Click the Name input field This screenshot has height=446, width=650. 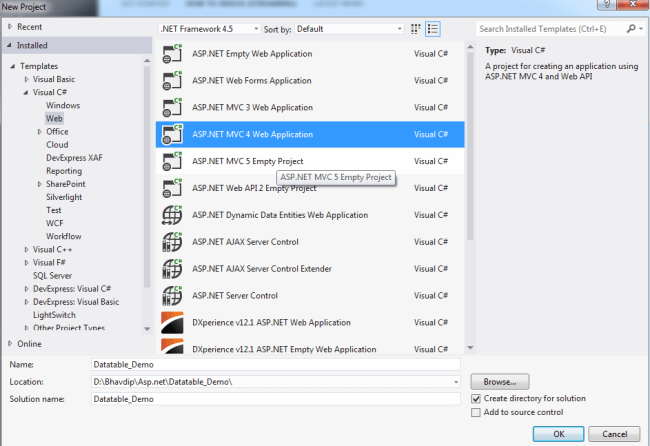pos(276,365)
